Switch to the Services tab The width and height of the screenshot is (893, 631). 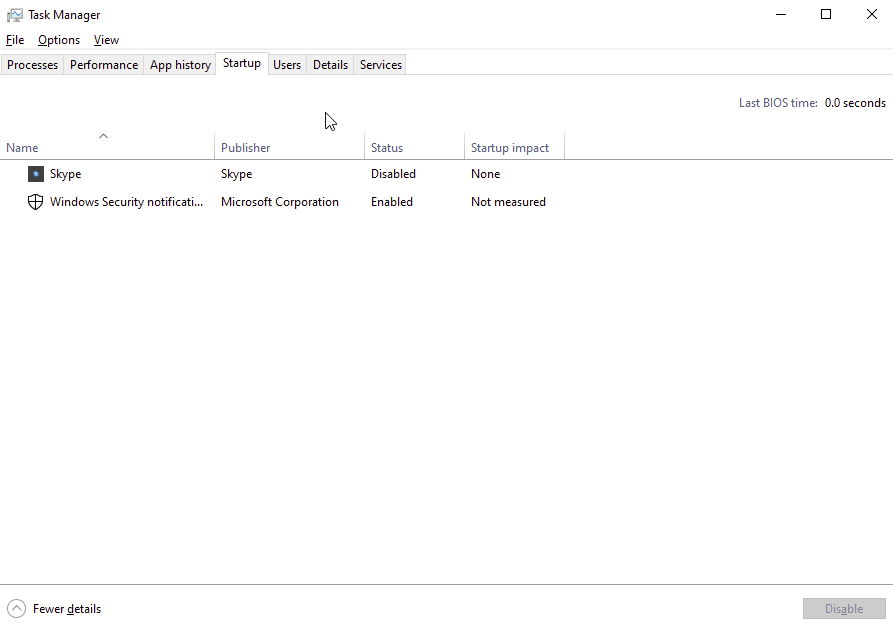tap(380, 65)
